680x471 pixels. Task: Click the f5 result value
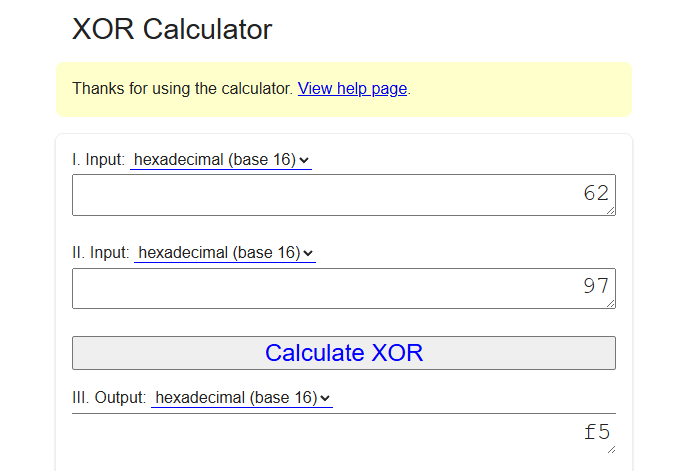coord(596,432)
